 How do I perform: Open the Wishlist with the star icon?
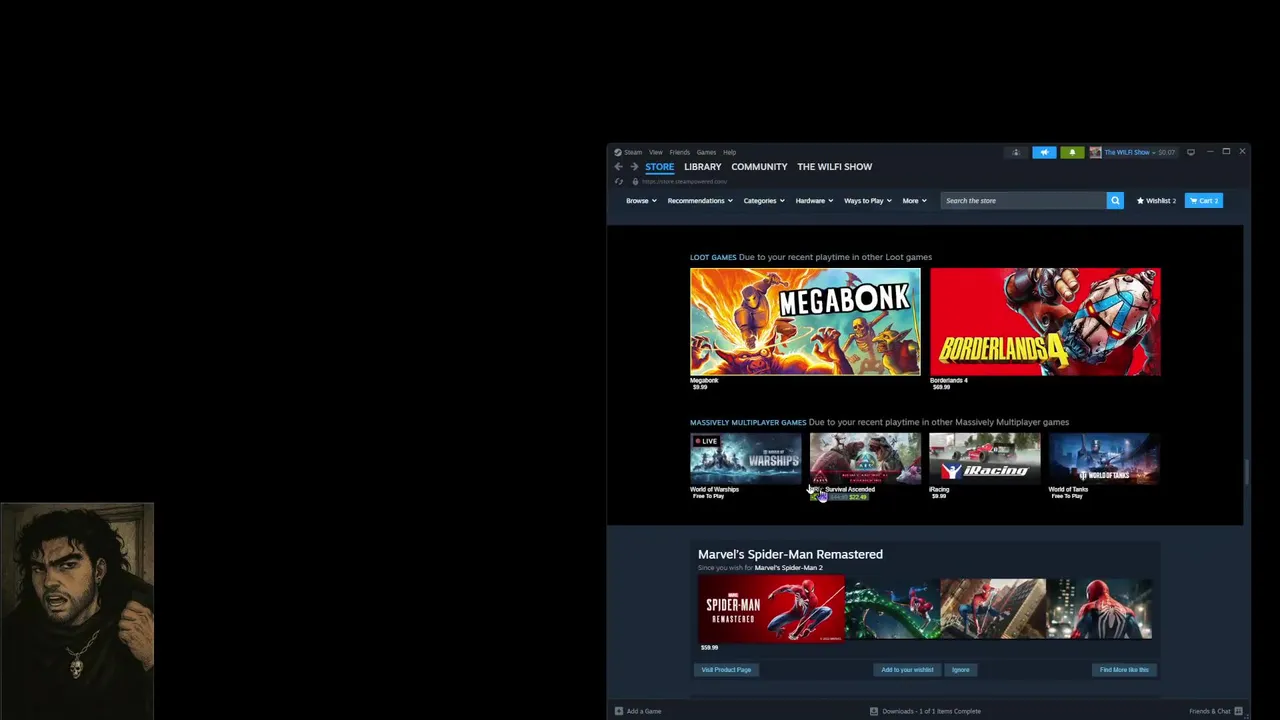coord(1156,201)
